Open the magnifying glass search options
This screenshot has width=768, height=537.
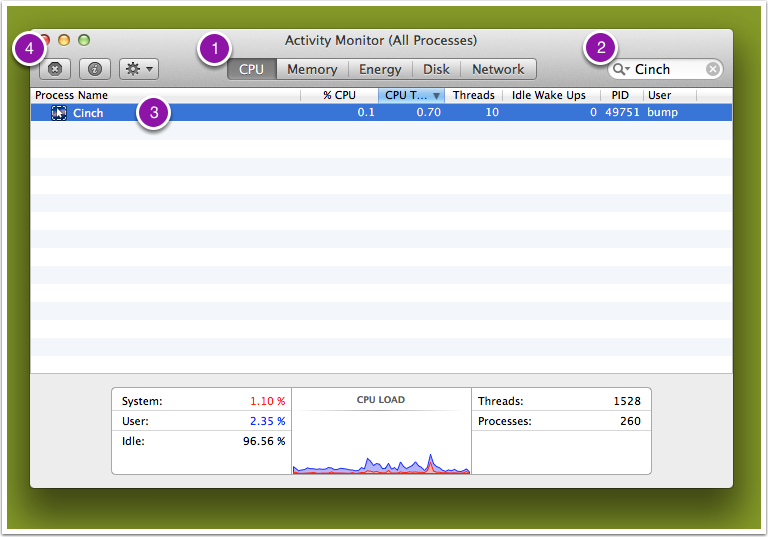click(x=621, y=69)
